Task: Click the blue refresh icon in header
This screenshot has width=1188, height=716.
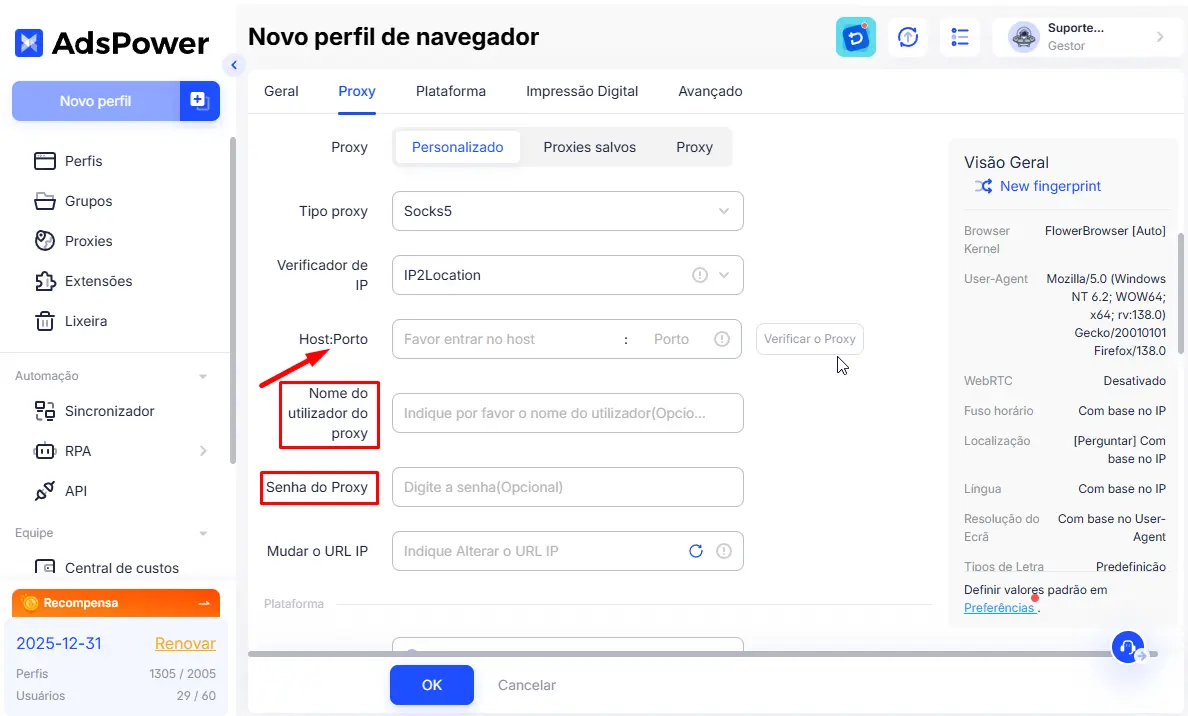Action: tap(855, 37)
